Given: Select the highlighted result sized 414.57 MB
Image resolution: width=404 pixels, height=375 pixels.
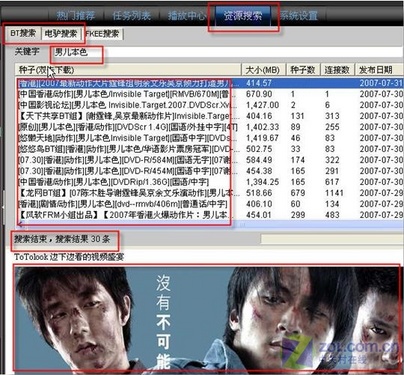Looking at the screenshot, I should pos(210,83).
